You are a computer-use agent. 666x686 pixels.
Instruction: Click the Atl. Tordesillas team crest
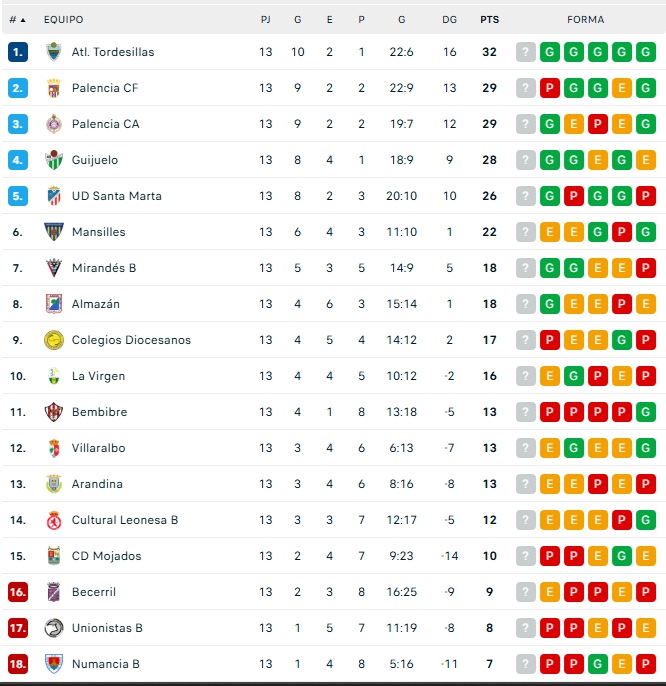(x=54, y=52)
